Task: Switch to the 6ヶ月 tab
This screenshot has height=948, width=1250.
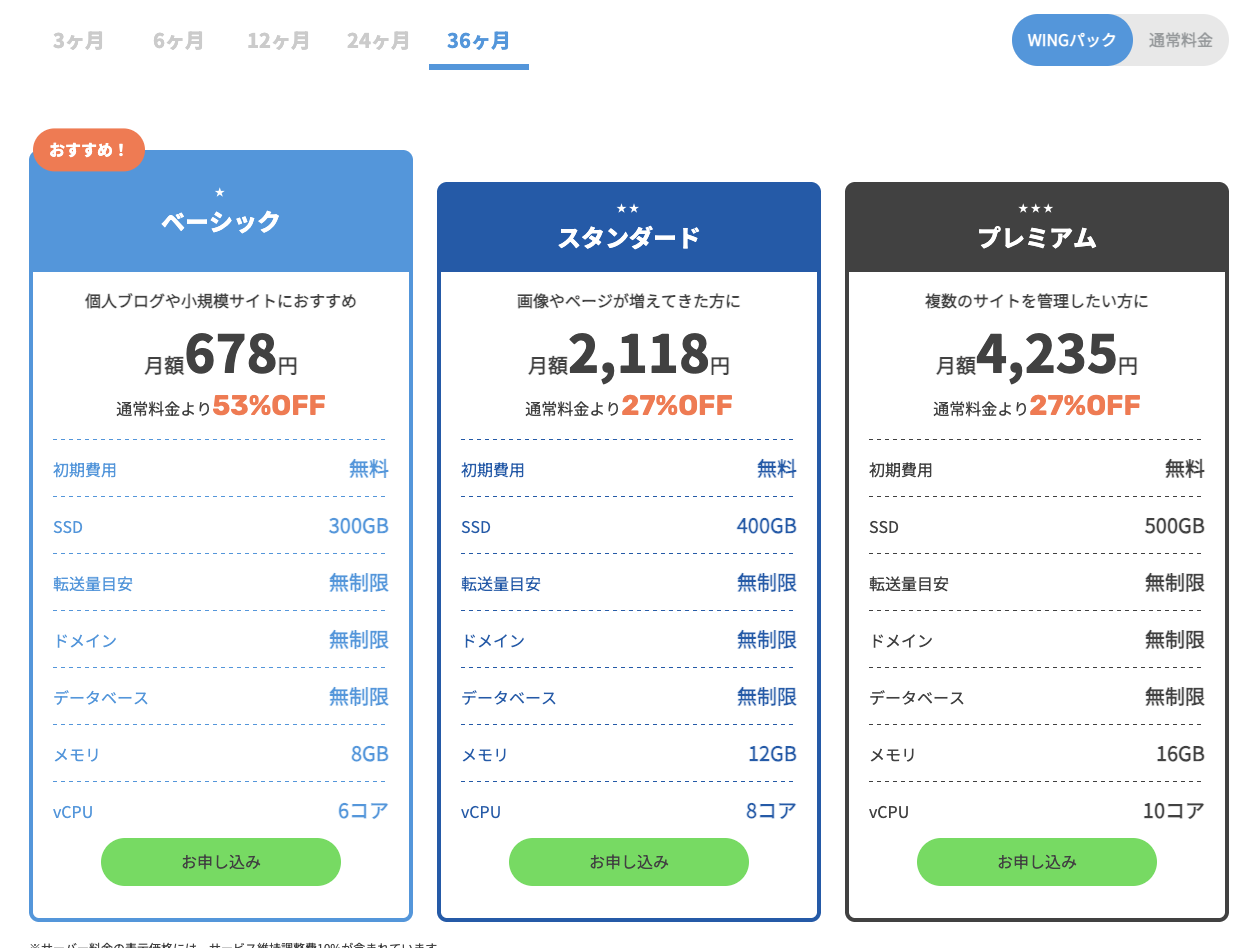Action: click(x=178, y=41)
